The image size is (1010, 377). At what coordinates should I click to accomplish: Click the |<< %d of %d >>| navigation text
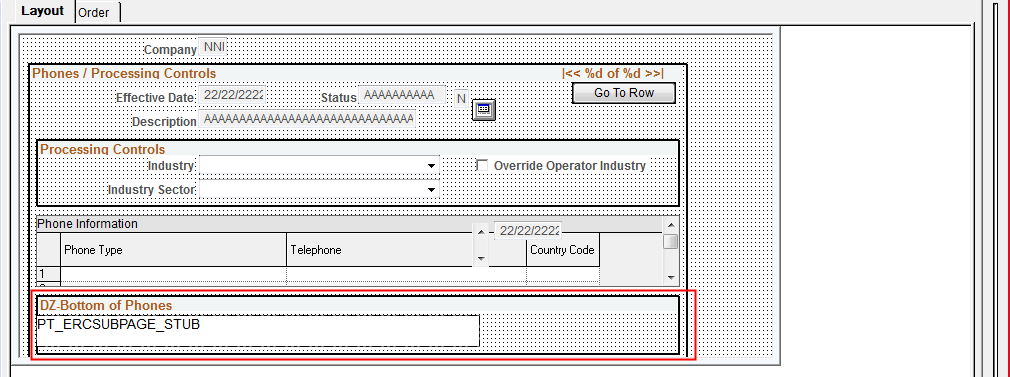[613, 73]
